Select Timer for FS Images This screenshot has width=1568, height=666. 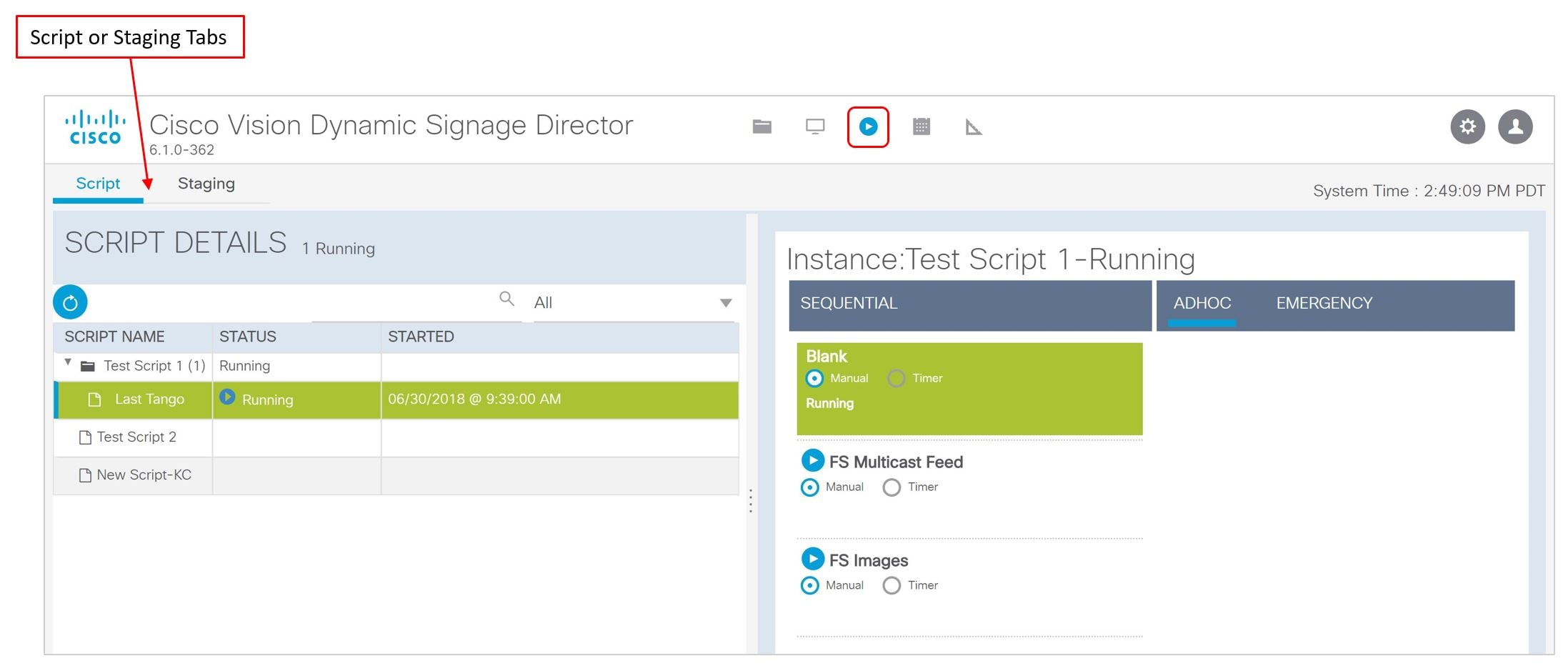click(892, 586)
